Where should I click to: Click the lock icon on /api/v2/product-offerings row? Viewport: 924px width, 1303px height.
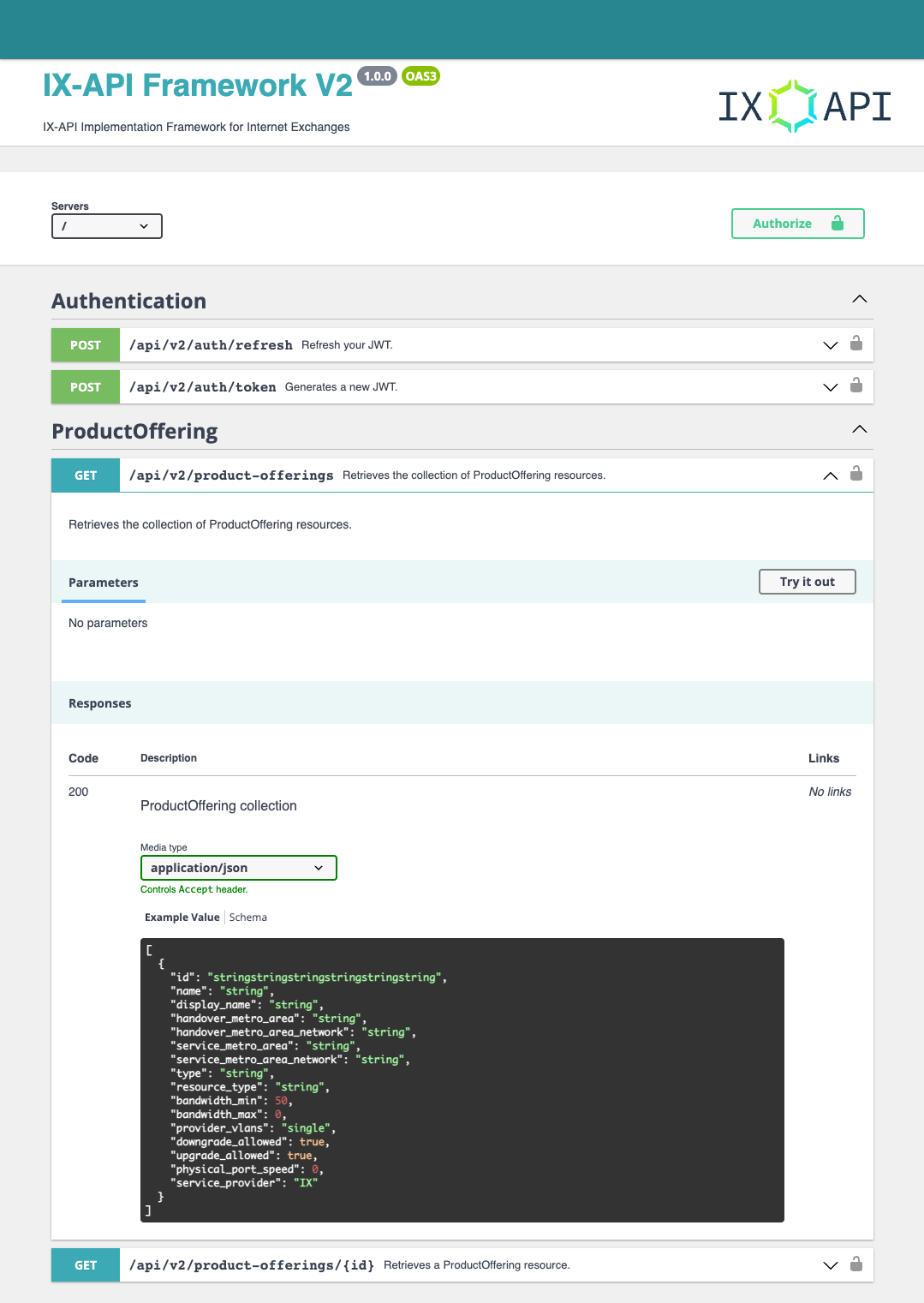856,474
